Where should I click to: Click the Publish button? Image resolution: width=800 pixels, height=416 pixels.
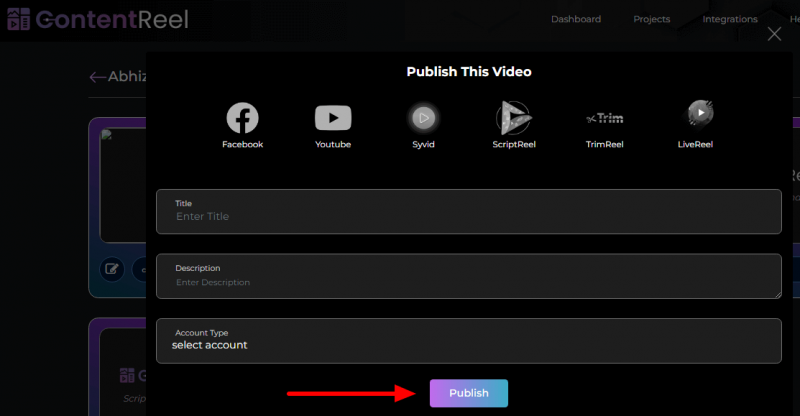point(468,393)
